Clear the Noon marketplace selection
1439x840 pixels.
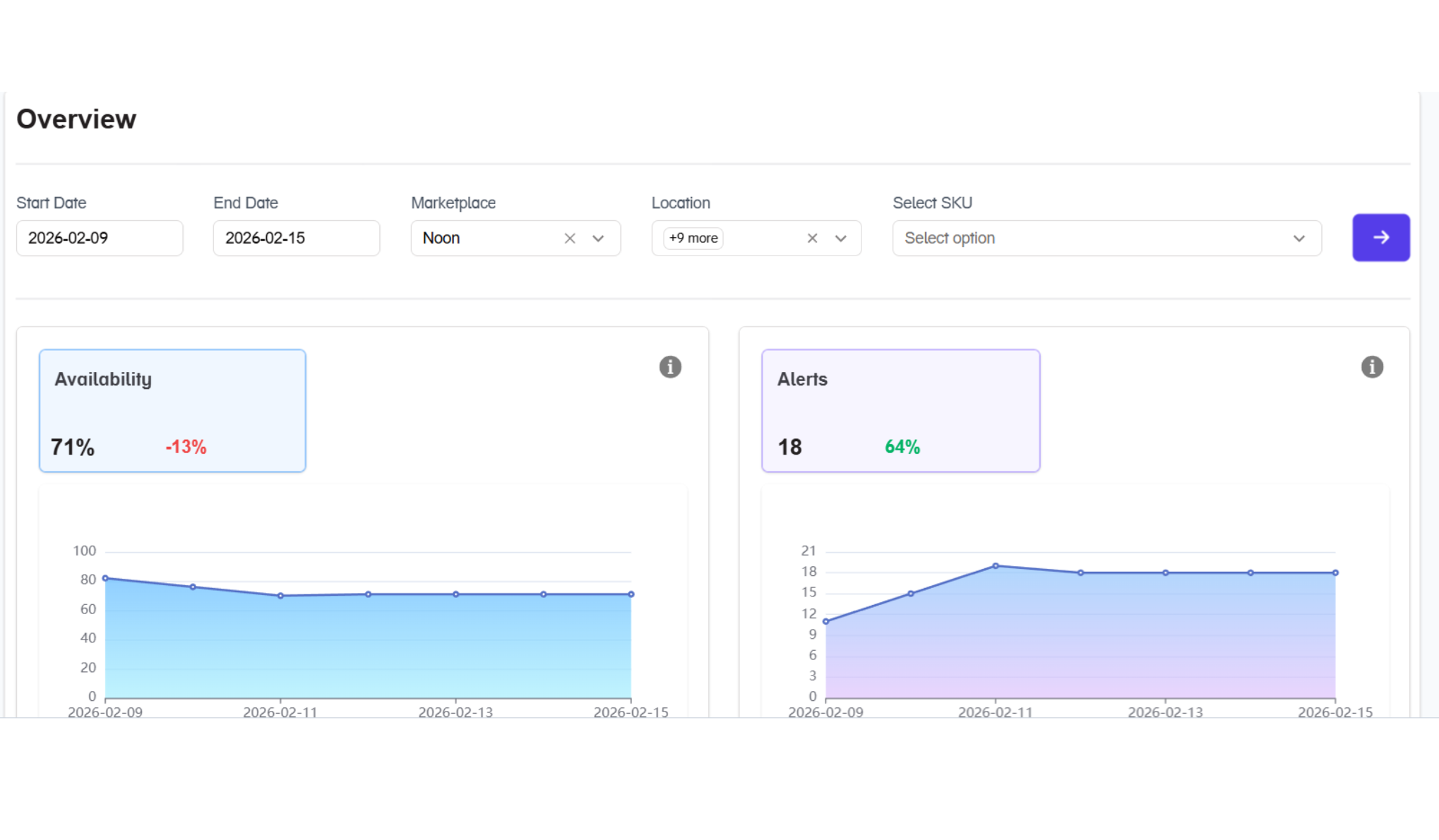pyautogui.click(x=570, y=239)
